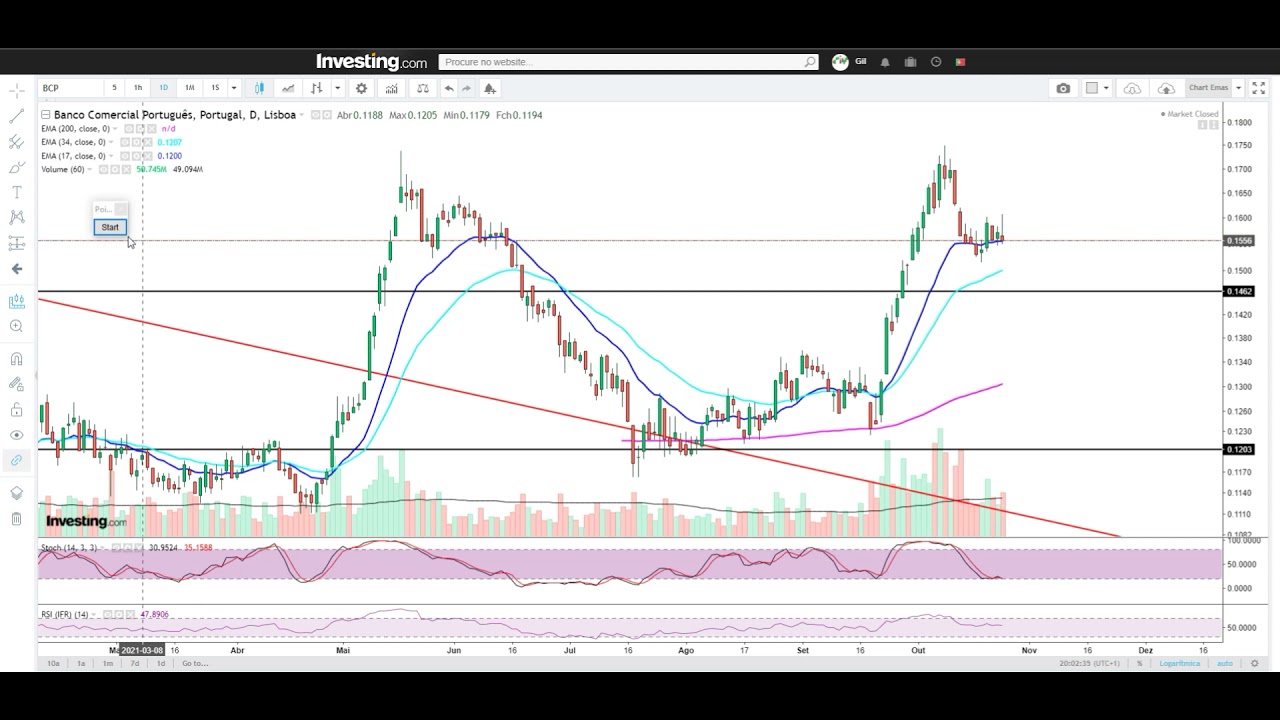Select the 1M interval
This screenshot has width=1280, height=720.
pos(189,88)
